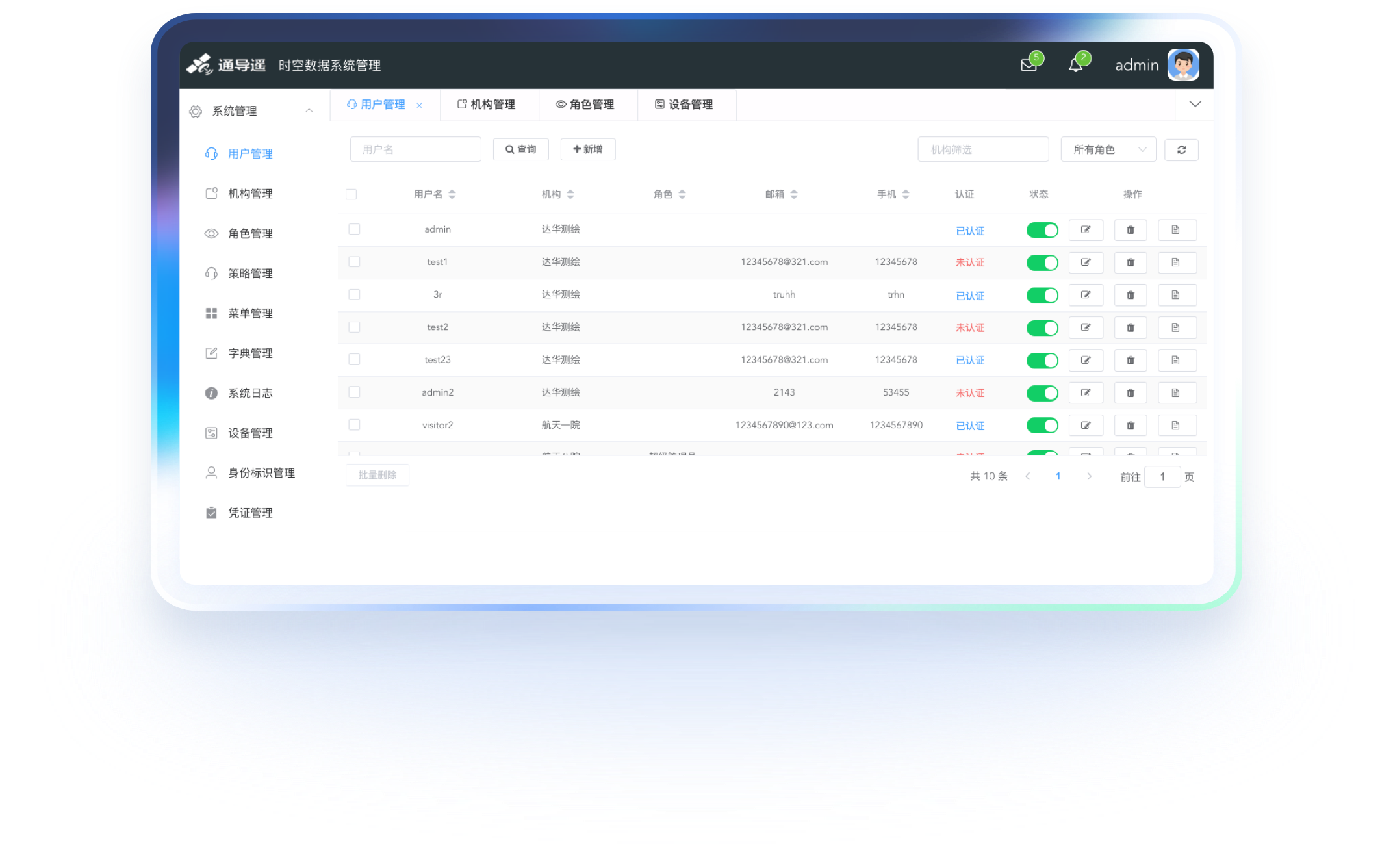
Task: Collapse the 系统管理 sidebar section
Action: pyautogui.click(x=309, y=111)
